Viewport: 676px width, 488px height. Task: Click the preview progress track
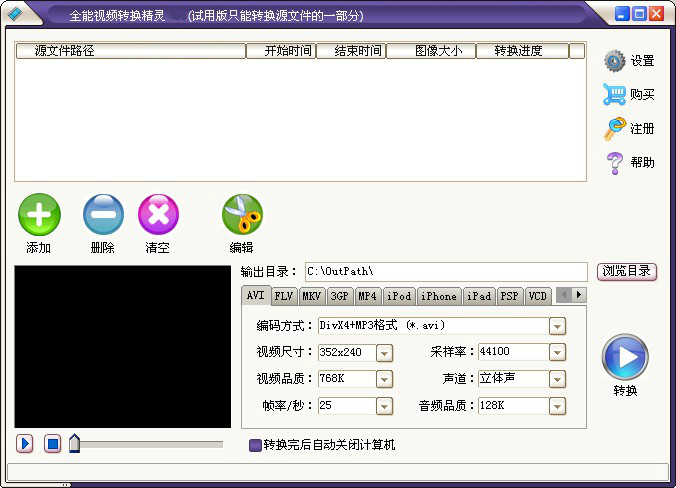(x=151, y=444)
